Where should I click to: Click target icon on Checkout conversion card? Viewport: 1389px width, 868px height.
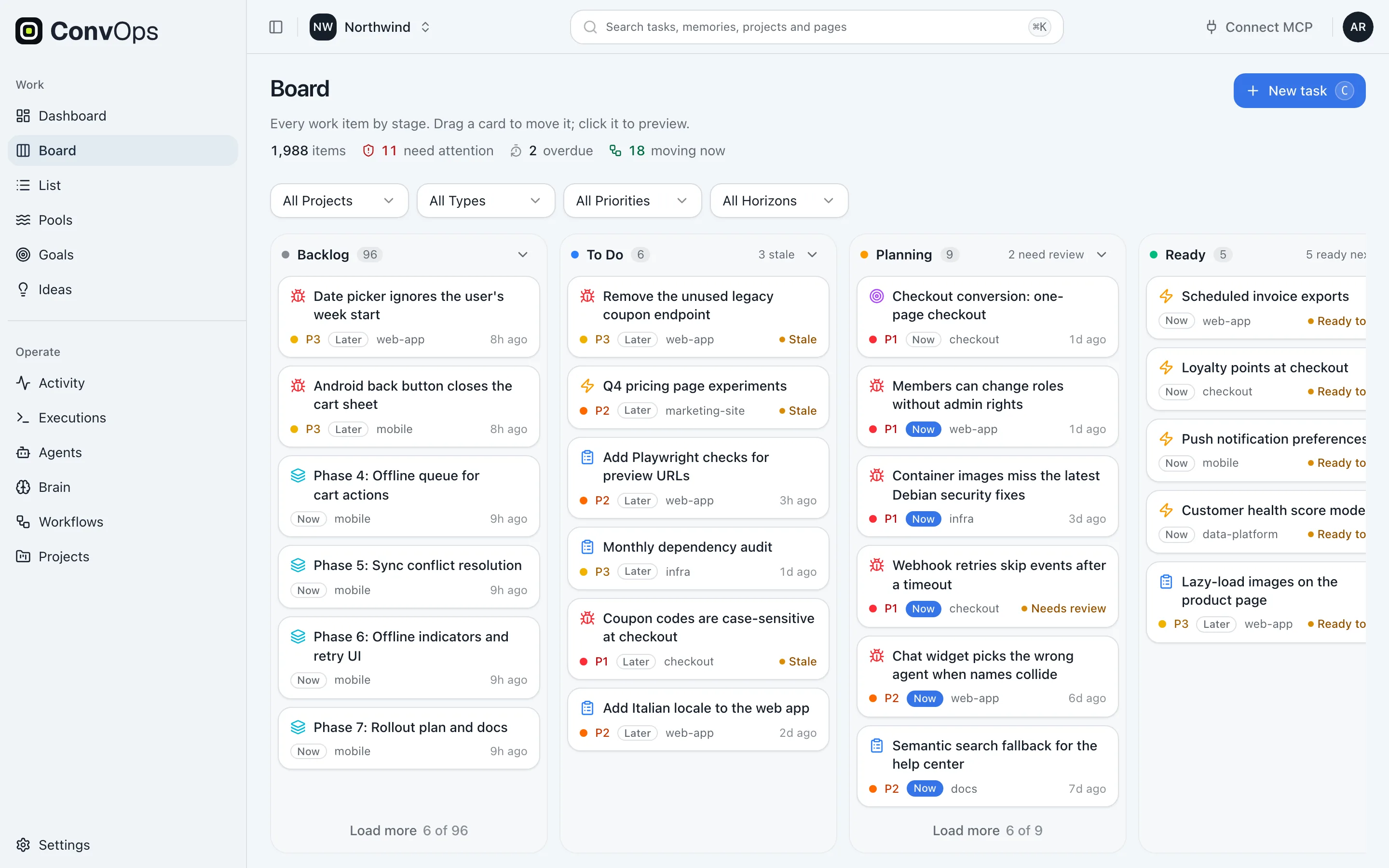(x=876, y=296)
